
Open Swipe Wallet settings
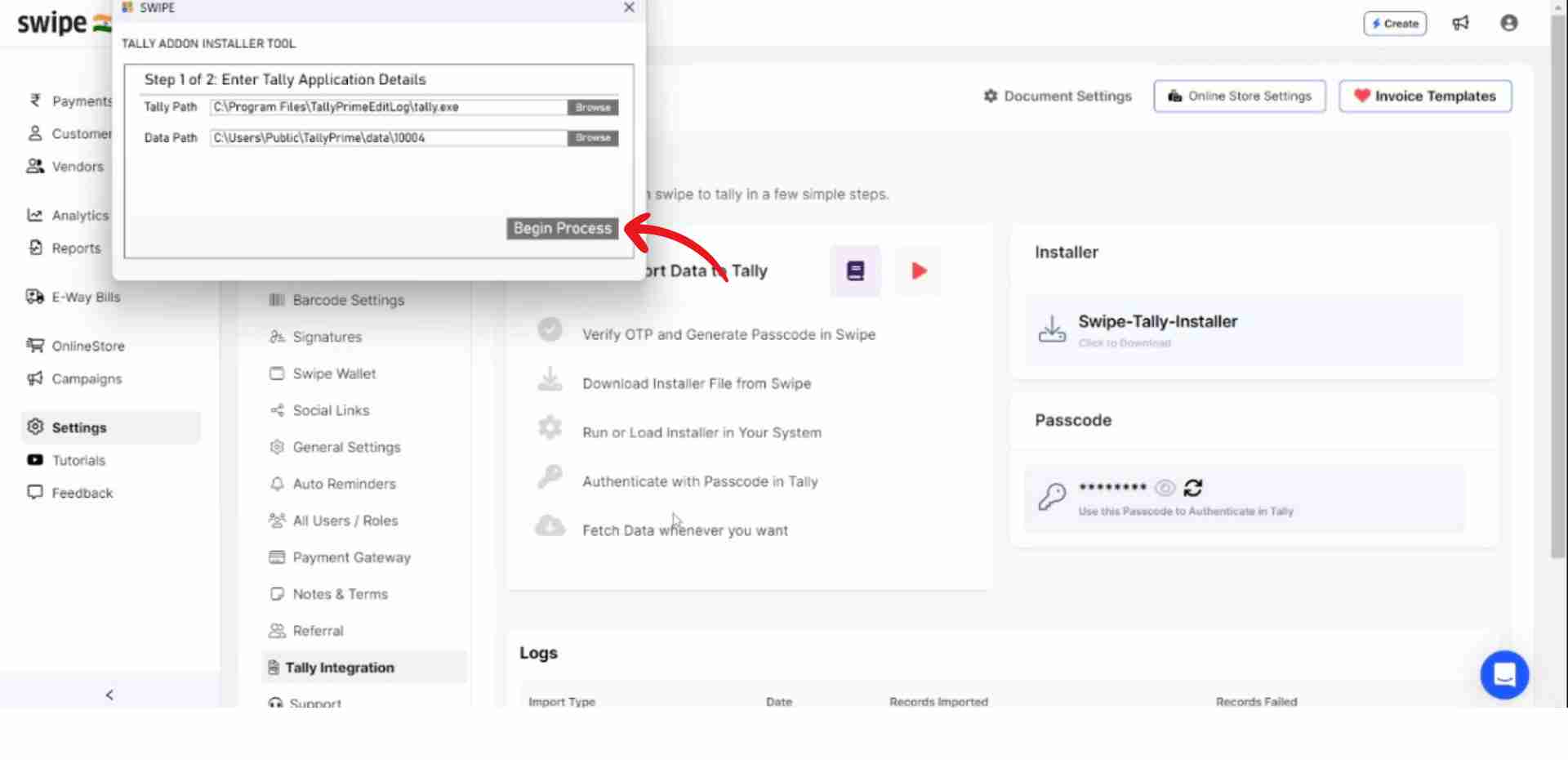tap(323, 373)
